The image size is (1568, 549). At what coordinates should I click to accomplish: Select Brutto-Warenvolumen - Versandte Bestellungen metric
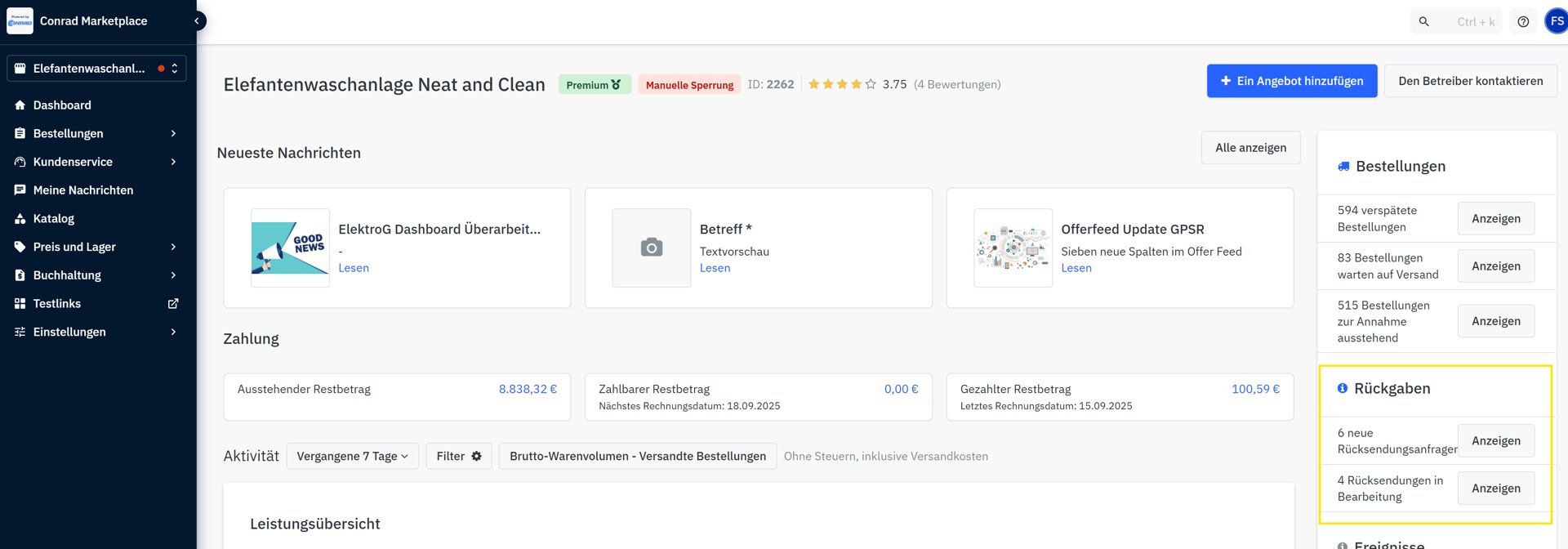tap(637, 457)
